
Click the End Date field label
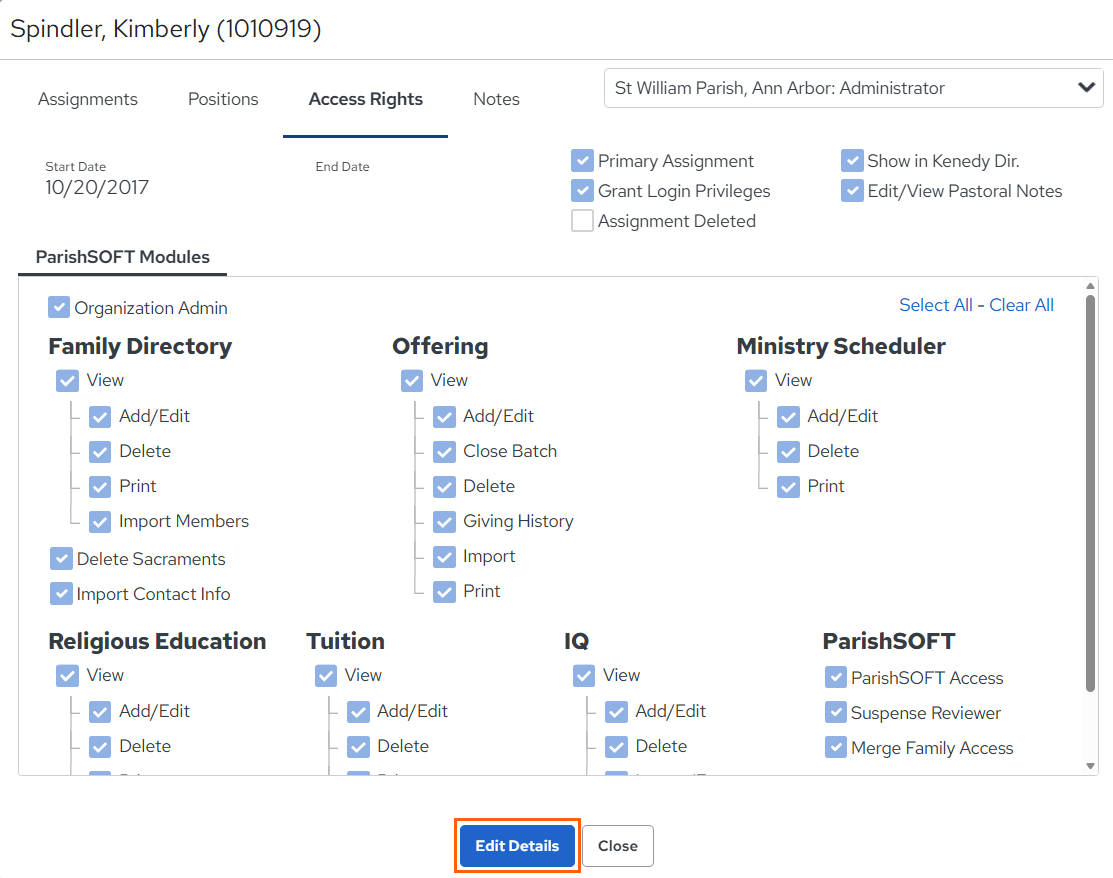342,167
